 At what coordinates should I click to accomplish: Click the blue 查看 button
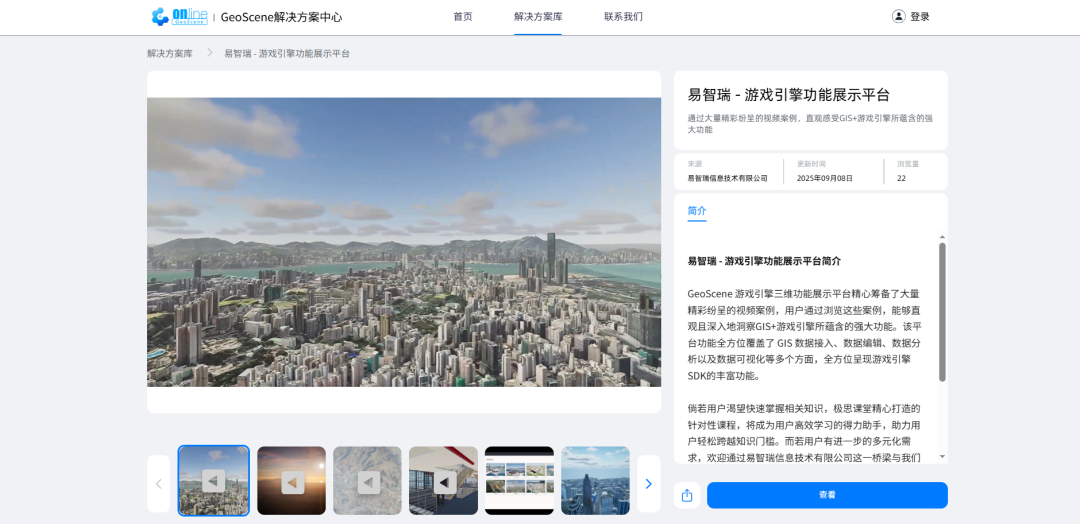click(827, 495)
